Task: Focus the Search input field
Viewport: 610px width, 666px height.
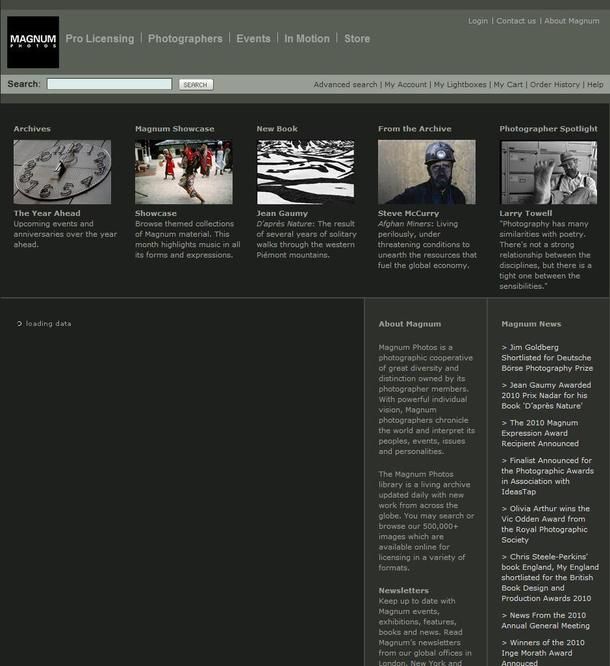Action: [110, 84]
